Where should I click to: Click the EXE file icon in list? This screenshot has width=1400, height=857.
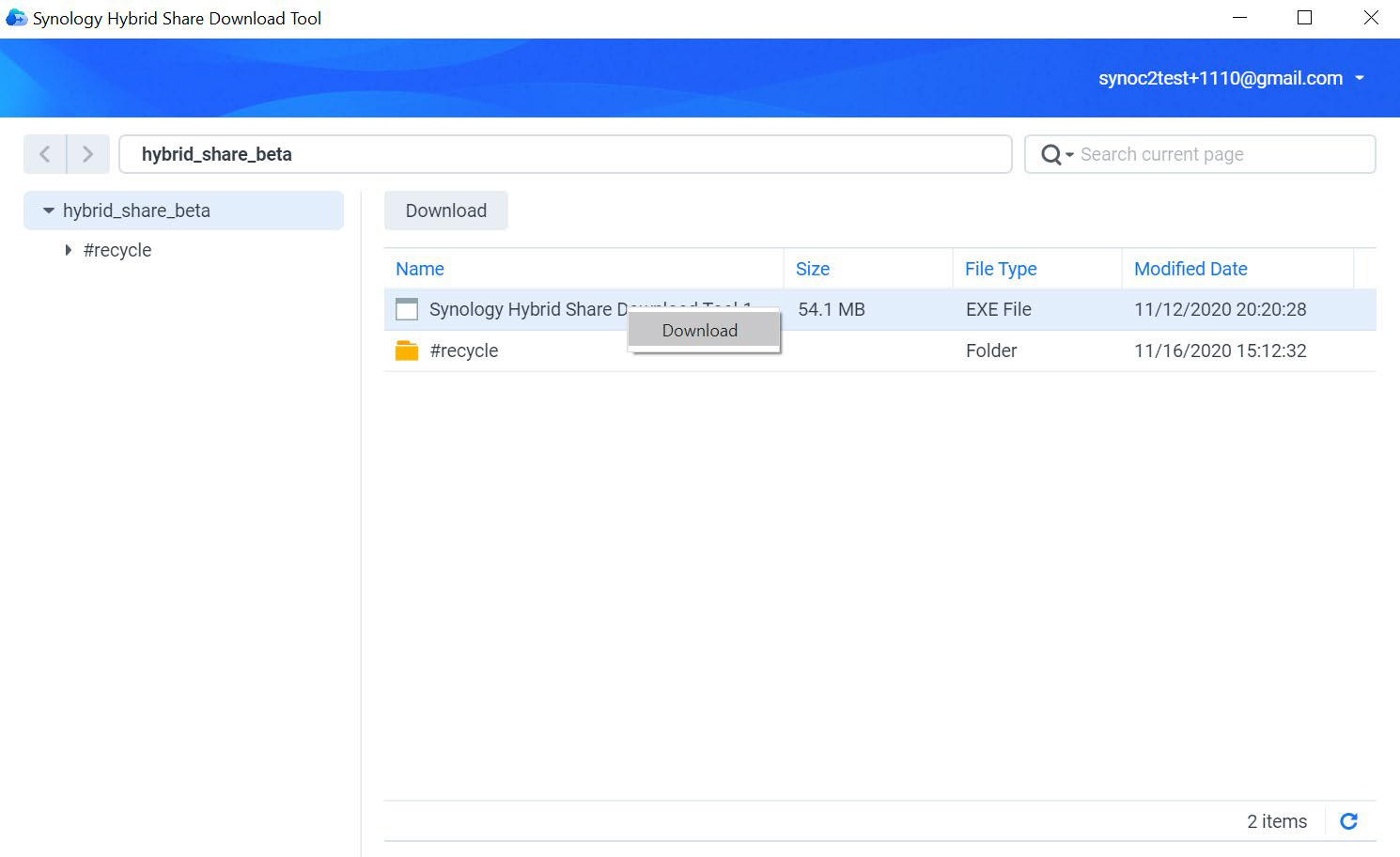pyautogui.click(x=407, y=309)
